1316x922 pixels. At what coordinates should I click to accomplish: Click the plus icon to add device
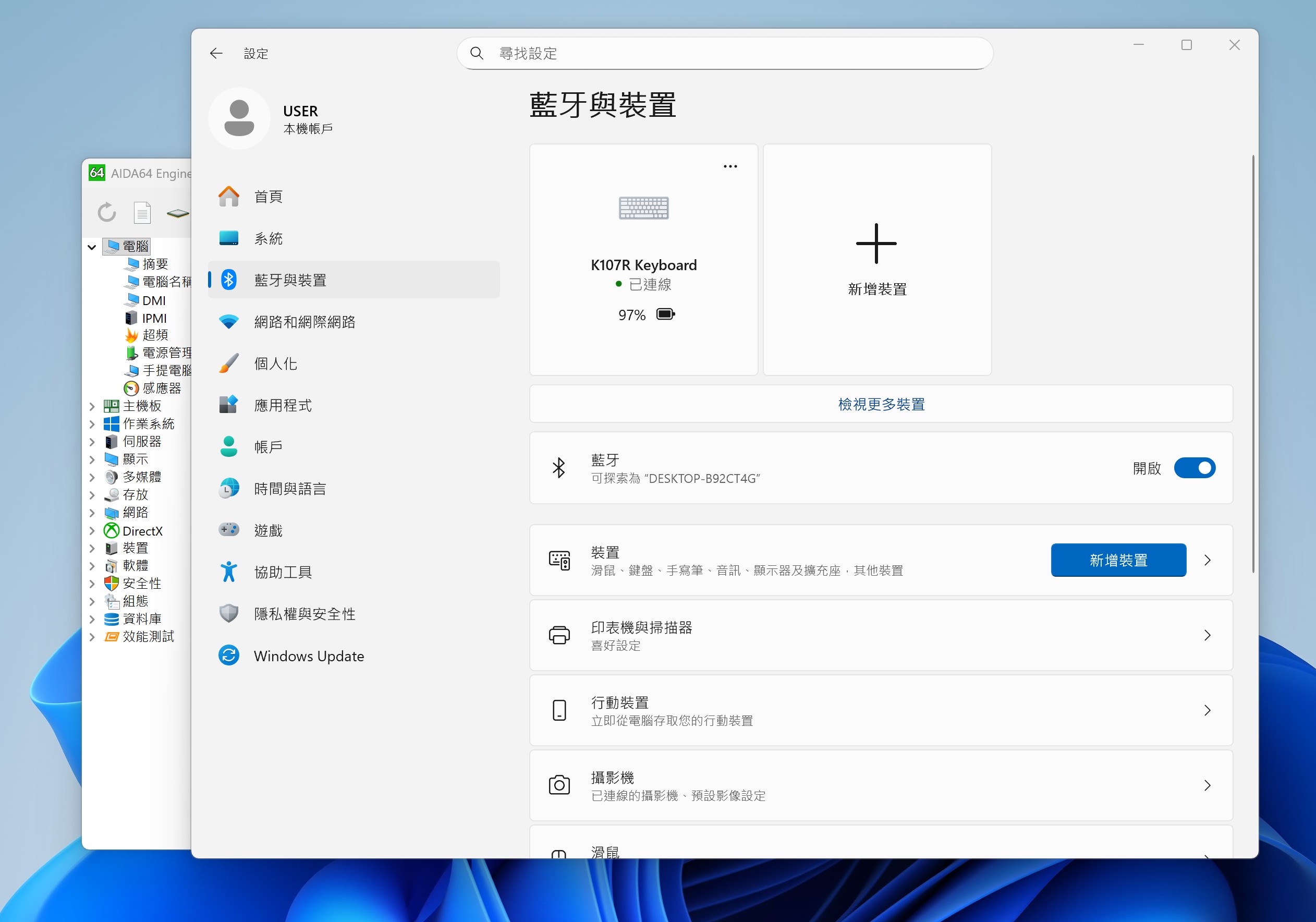(x=876, y=244)
